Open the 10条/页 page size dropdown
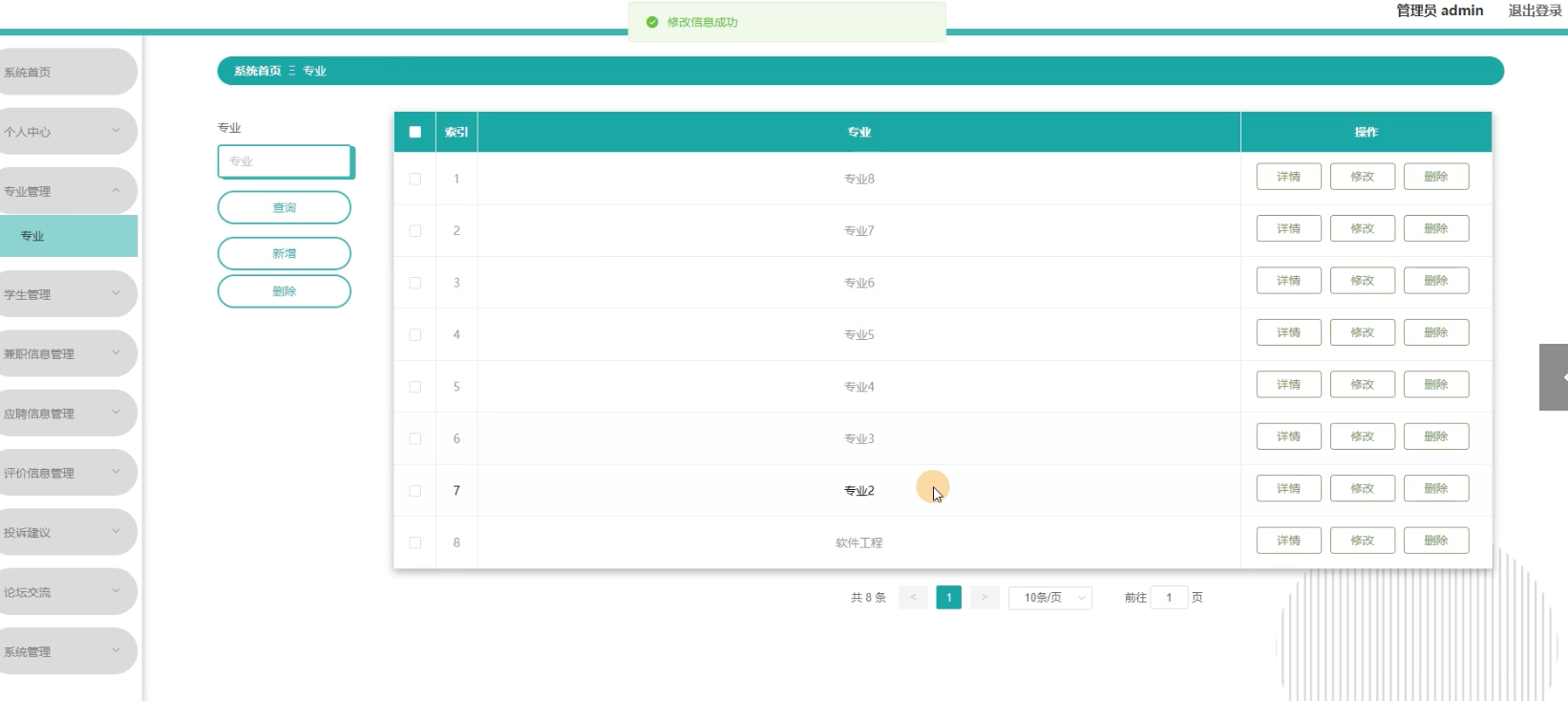Image resolution: width=1568 pixels, height=701 pixels. click(1050, 598)
